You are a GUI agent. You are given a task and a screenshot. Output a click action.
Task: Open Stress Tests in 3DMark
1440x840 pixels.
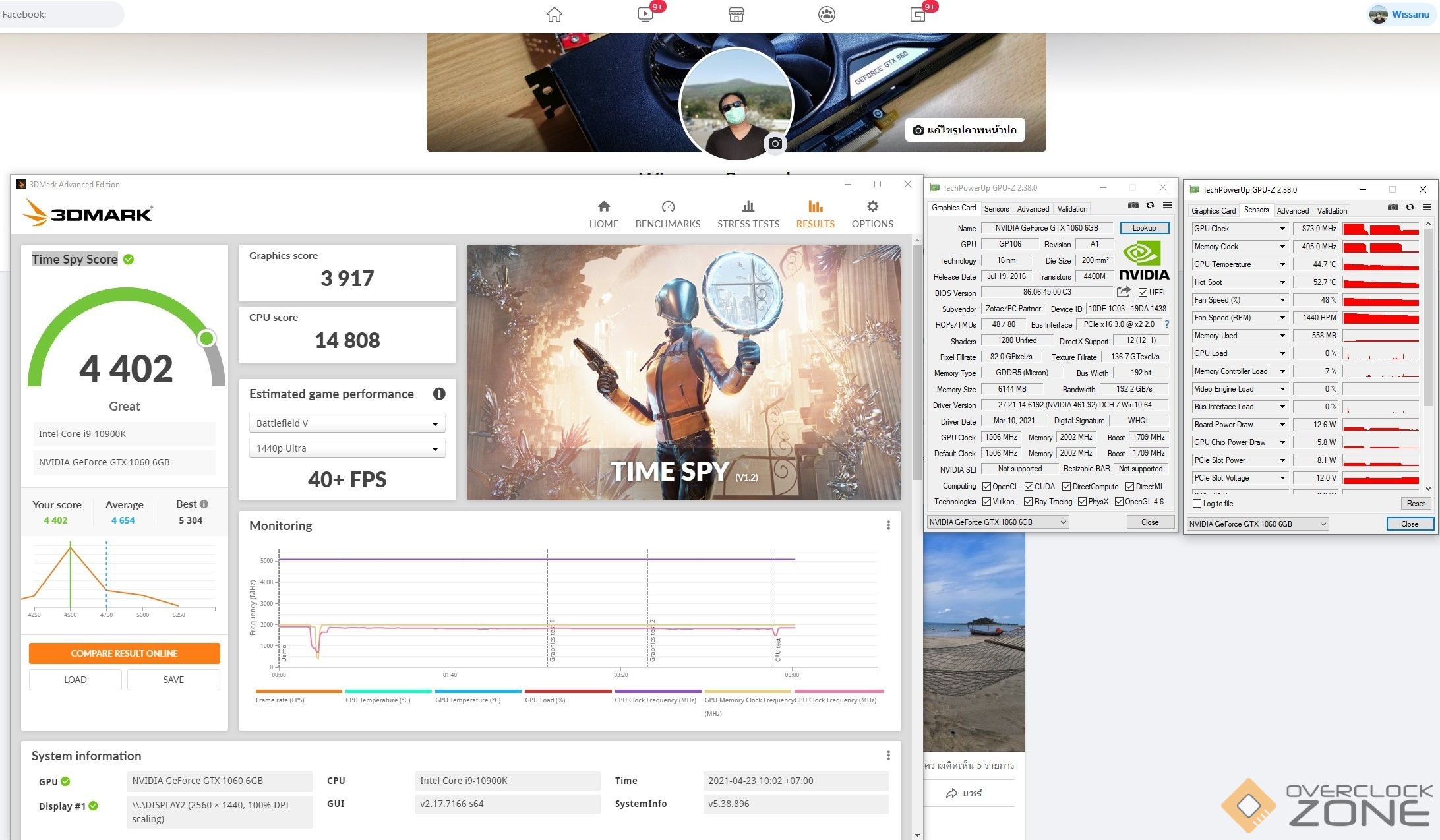[748, 214]
